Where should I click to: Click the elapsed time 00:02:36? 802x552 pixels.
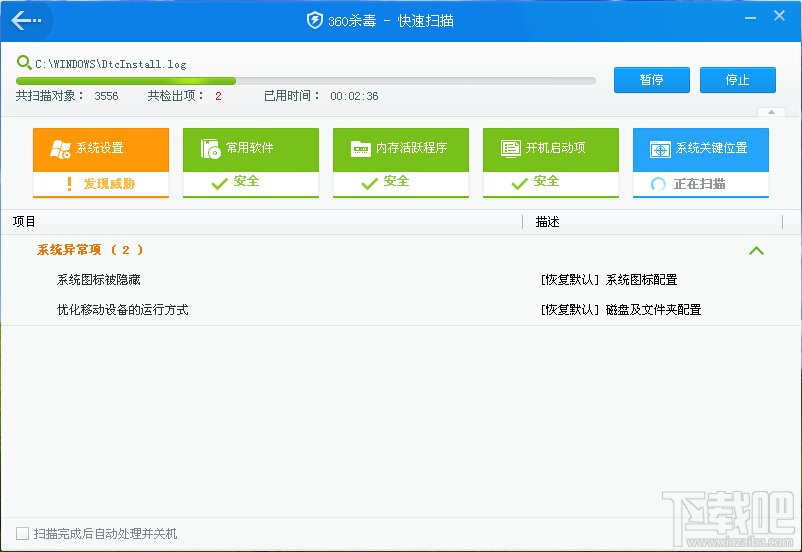point(354,96)
